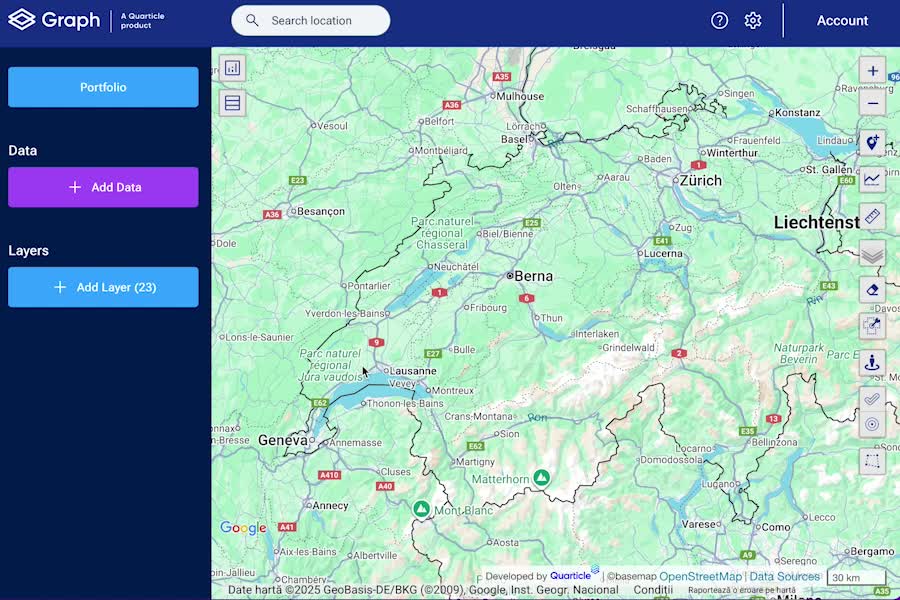The image size is (900, 600).
Task: Select the ruler measure tool
Action: pos(872,216)
